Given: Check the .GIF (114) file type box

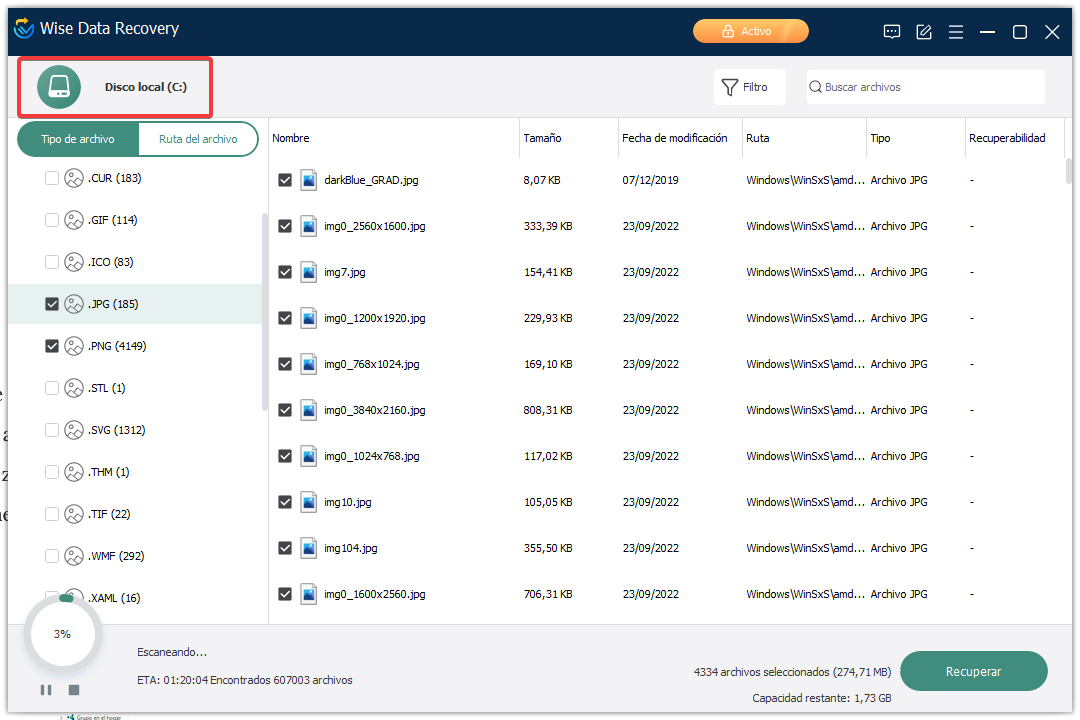Looking at the screenshot, I should coord(52,220).
